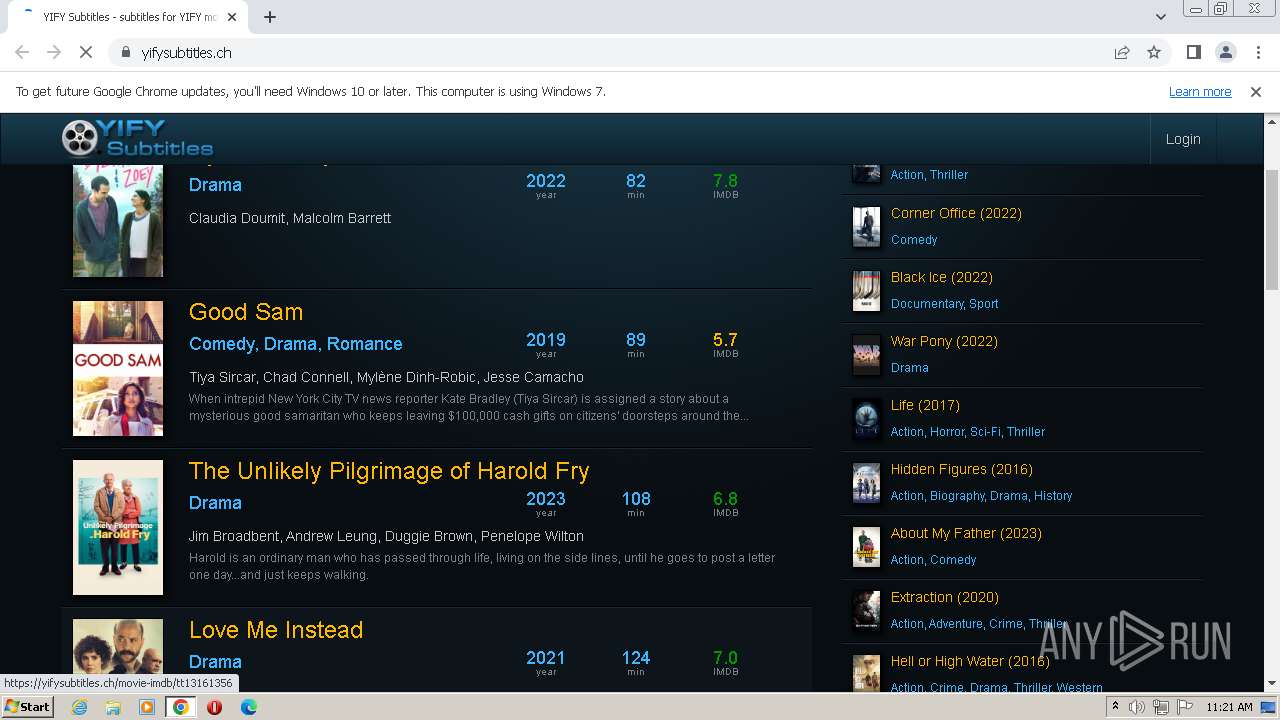Open Microsoft Edge from taskbar
Image resolution: width=1280 pixels, height=720 pixels.
point(248,707)
